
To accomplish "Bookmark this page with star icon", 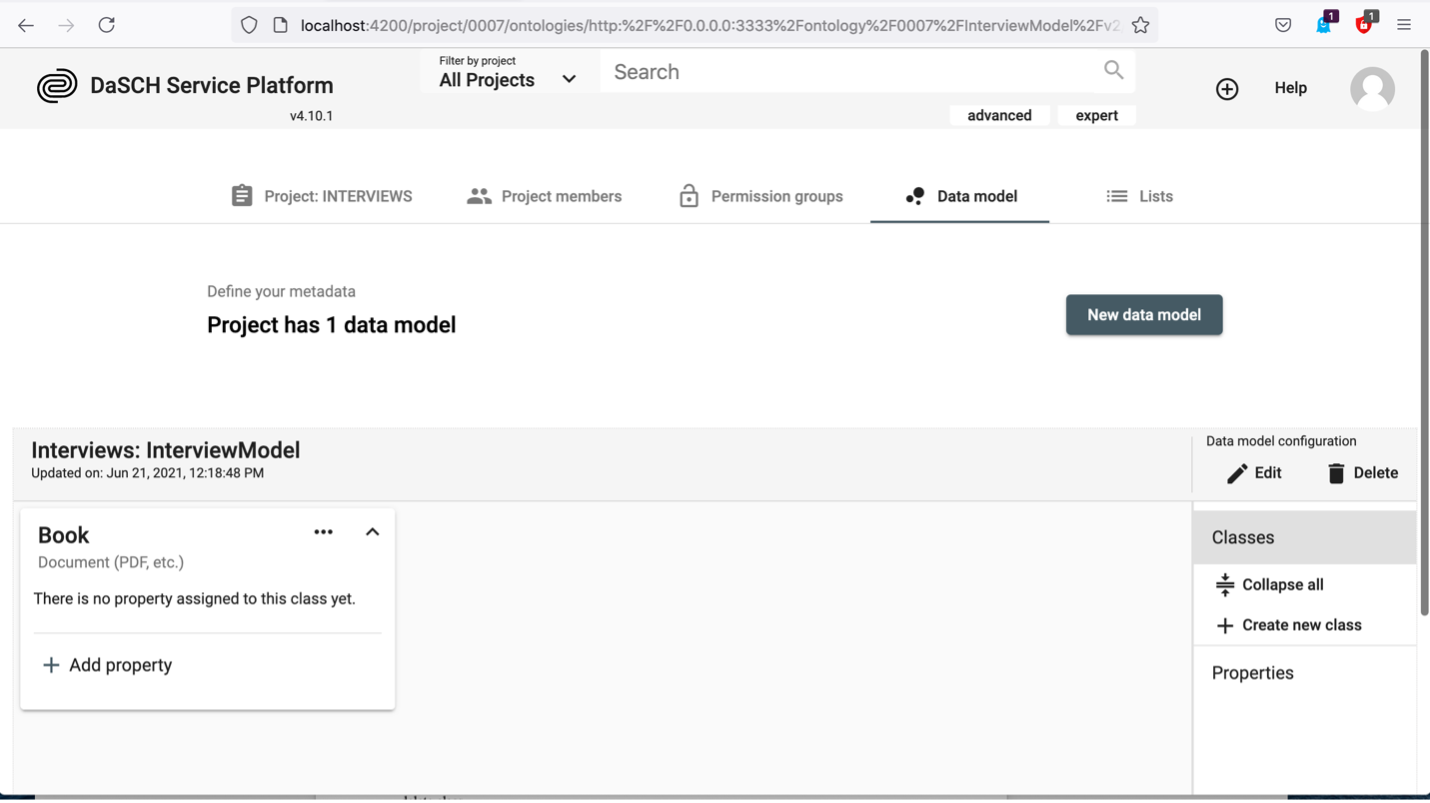I will pos(1140,25).
